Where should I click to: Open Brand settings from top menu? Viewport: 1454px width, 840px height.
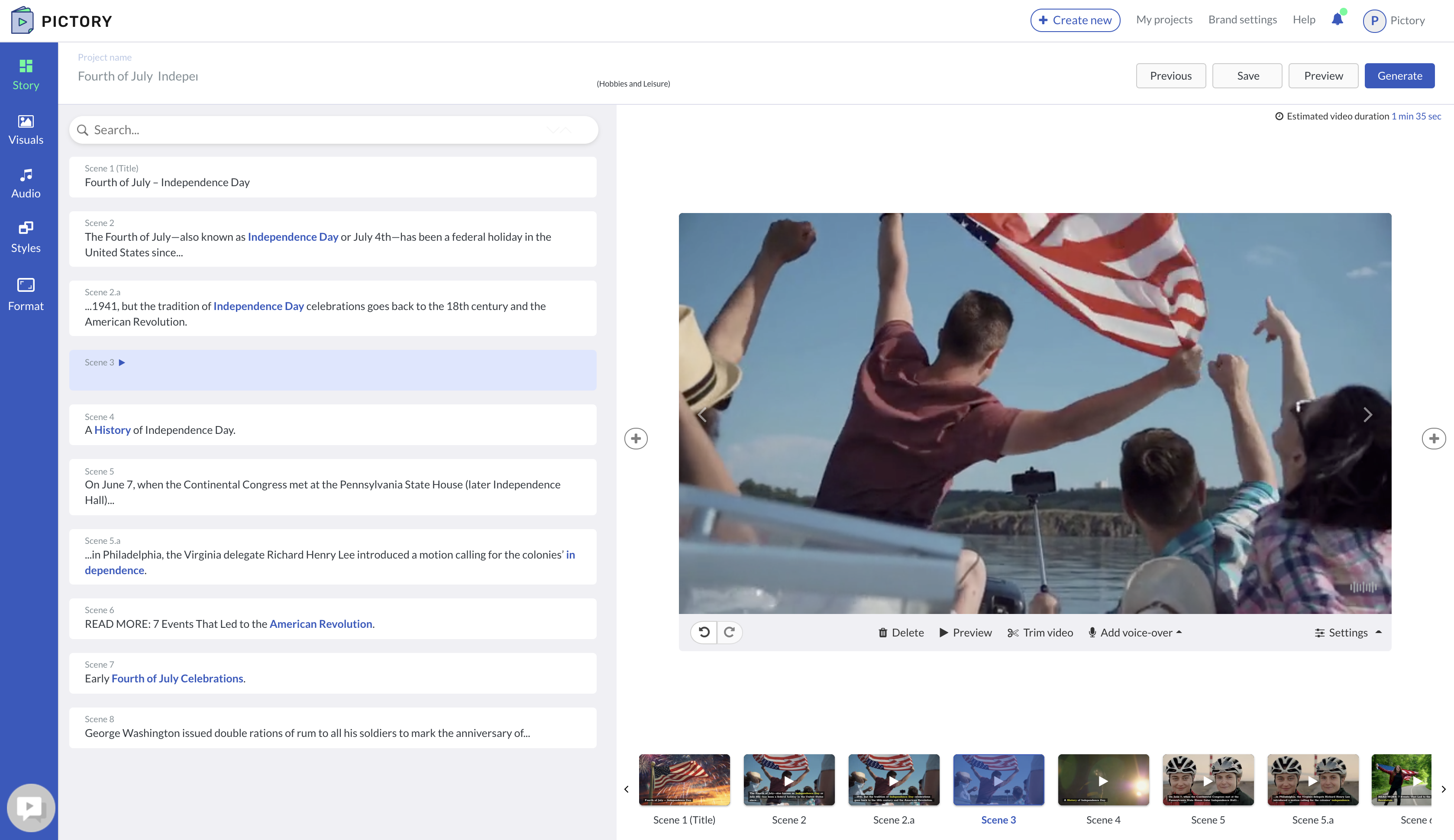point(1242,19)
